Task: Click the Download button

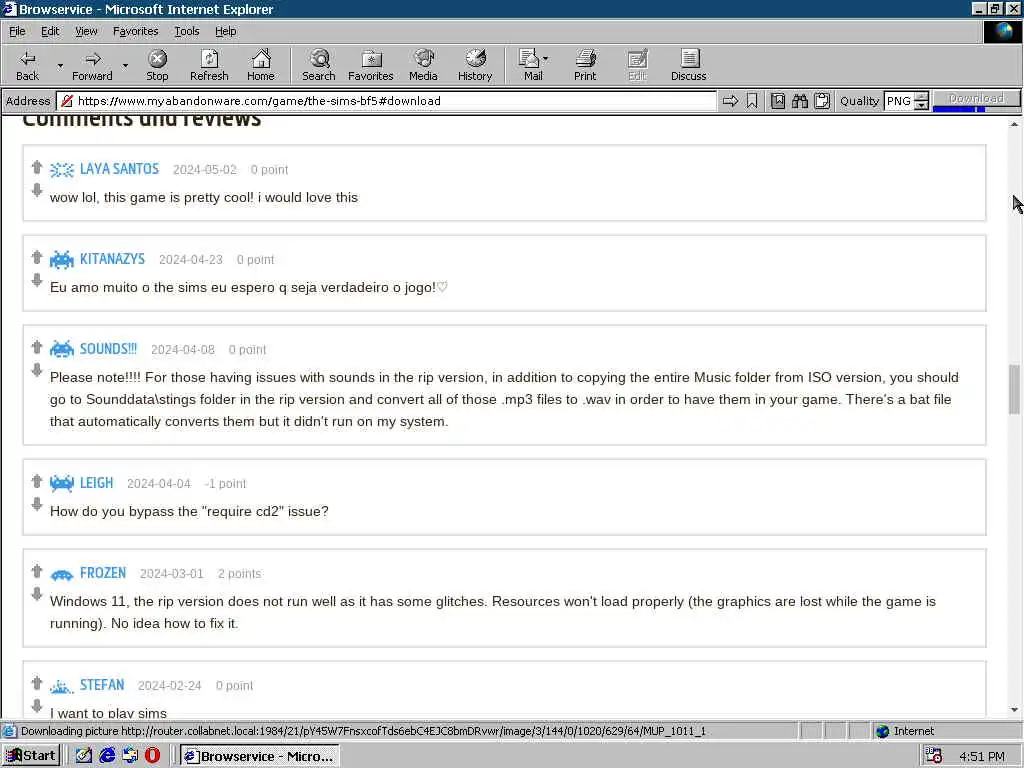Action: pyautogui.click(x=976, y=98)
